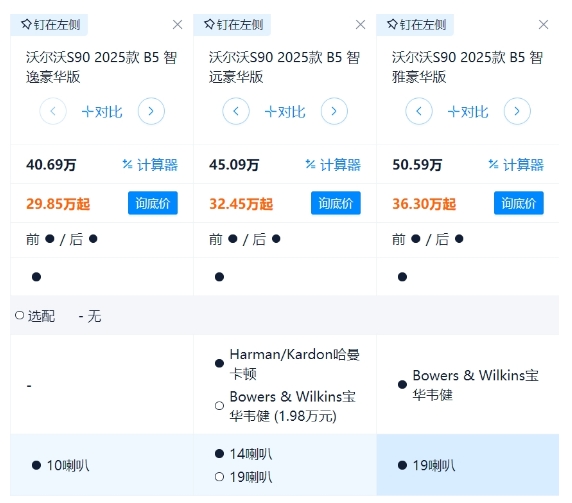Switch to the next trim in the 智远豪华版 column

pyautogui.click(x=334, y=111)
